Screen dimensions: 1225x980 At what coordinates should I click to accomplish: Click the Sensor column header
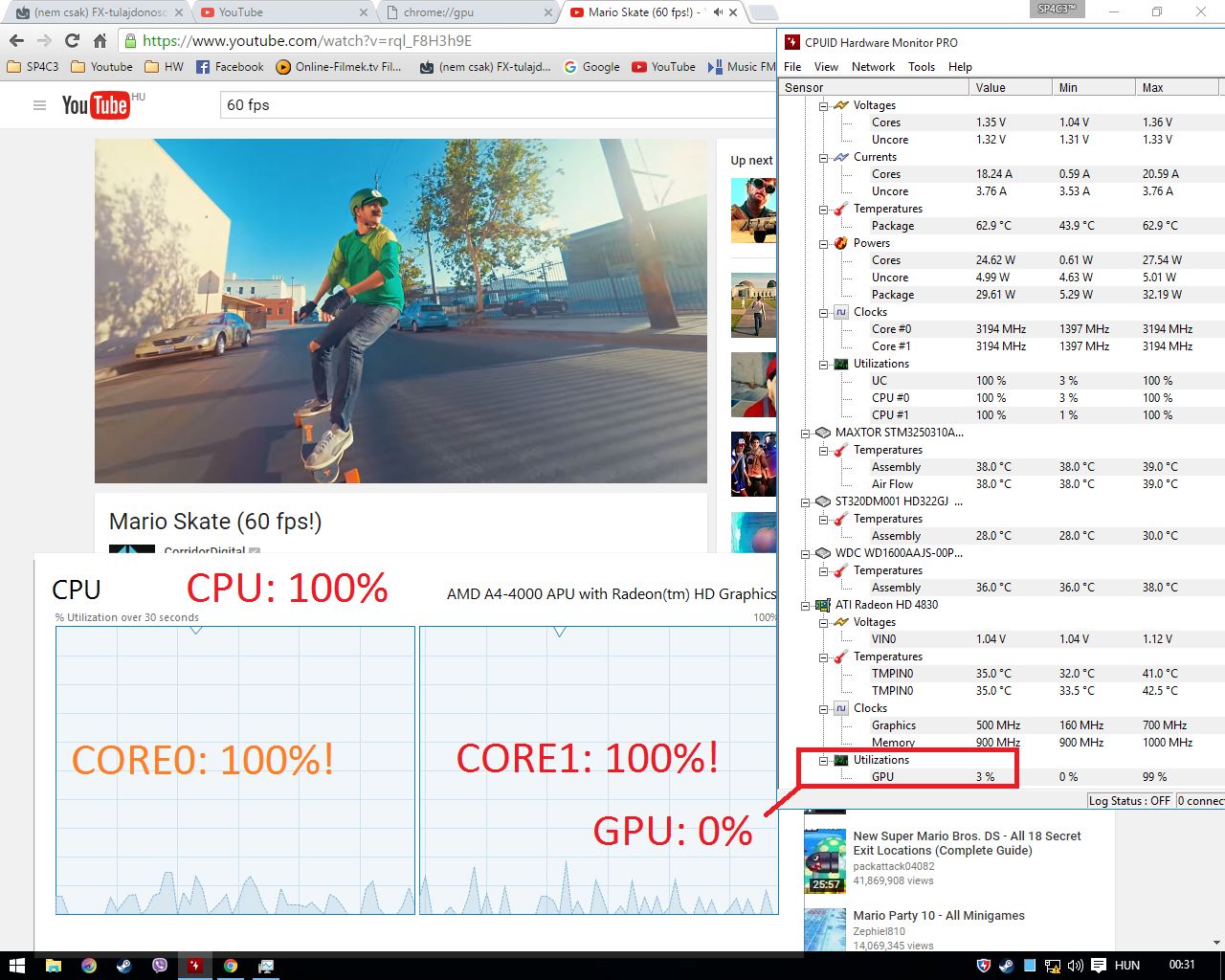tap(875, 87)
